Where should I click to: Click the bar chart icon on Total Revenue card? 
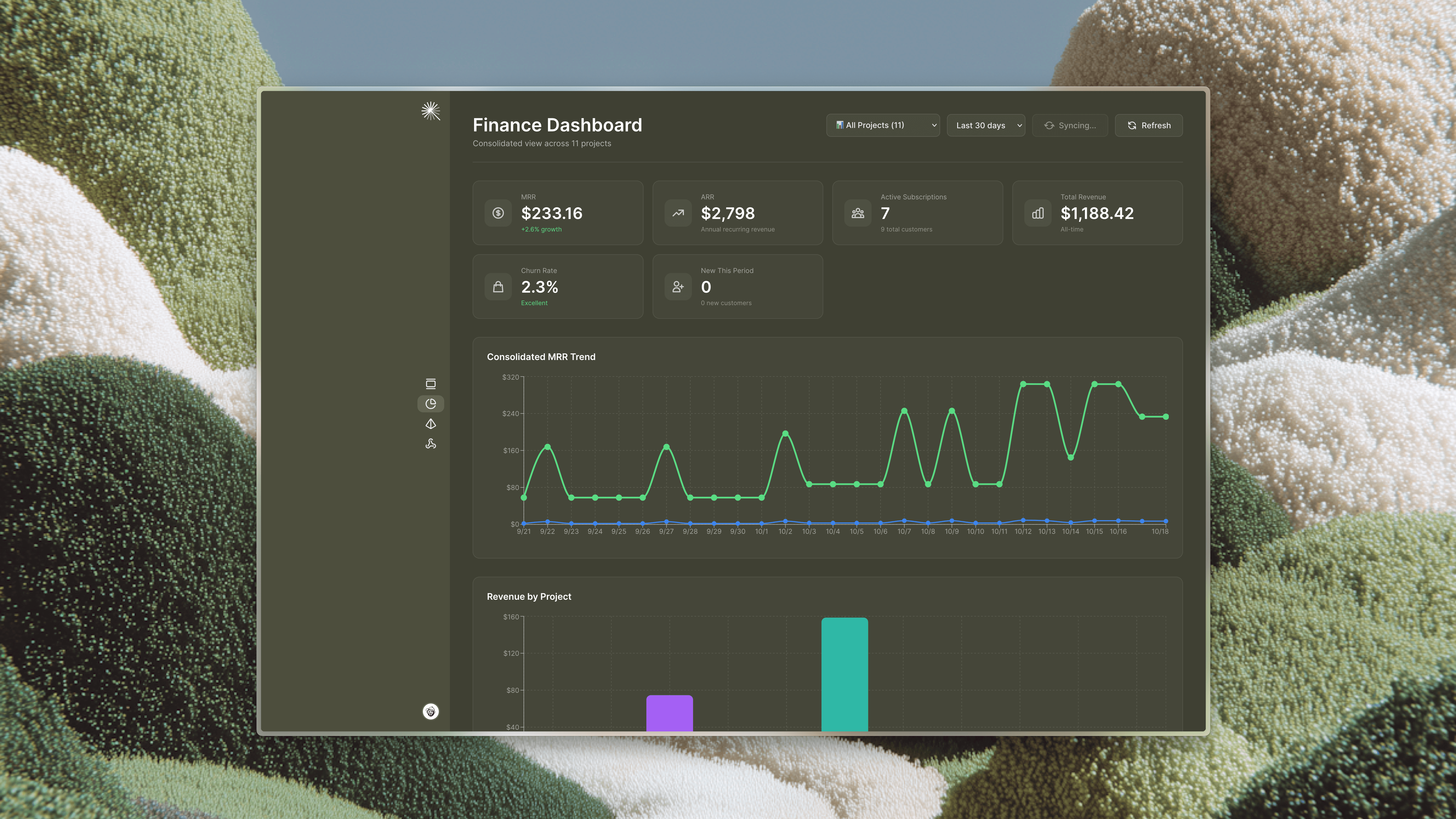1038,213
